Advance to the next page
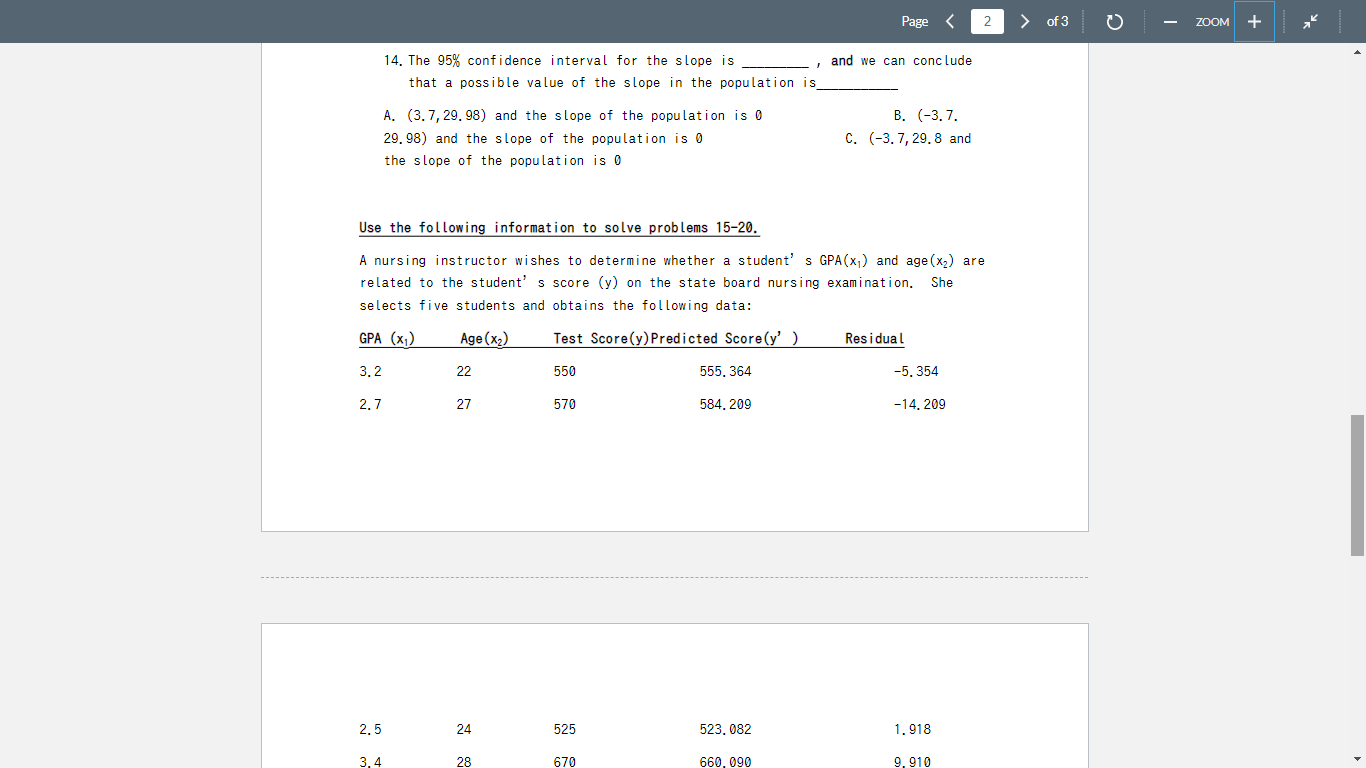 pyautogui.click(x=1023, y=21)
